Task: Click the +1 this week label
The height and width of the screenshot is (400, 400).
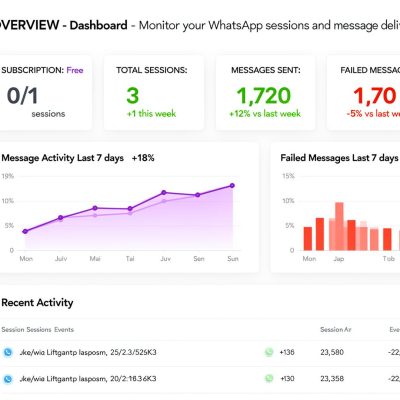Action: [x=151, y=114]
